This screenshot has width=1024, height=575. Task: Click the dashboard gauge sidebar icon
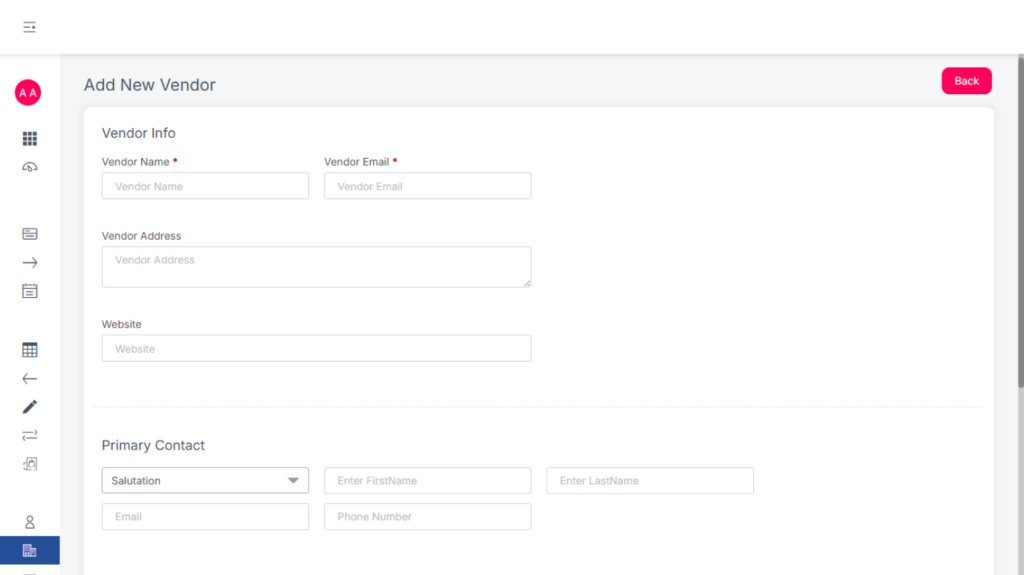pos(30,167)
